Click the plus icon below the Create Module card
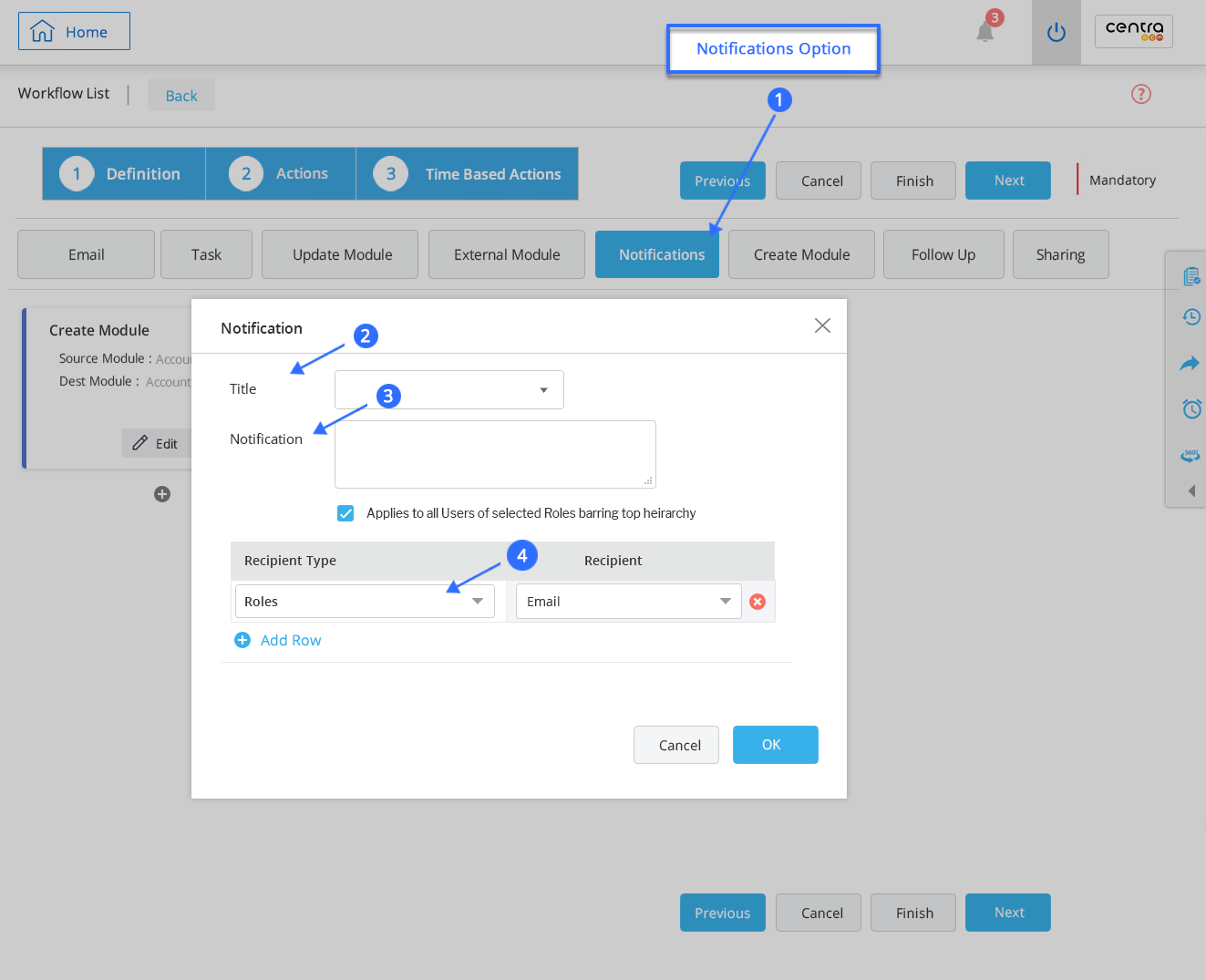1206x980 pixels. (x=162, y=493)
